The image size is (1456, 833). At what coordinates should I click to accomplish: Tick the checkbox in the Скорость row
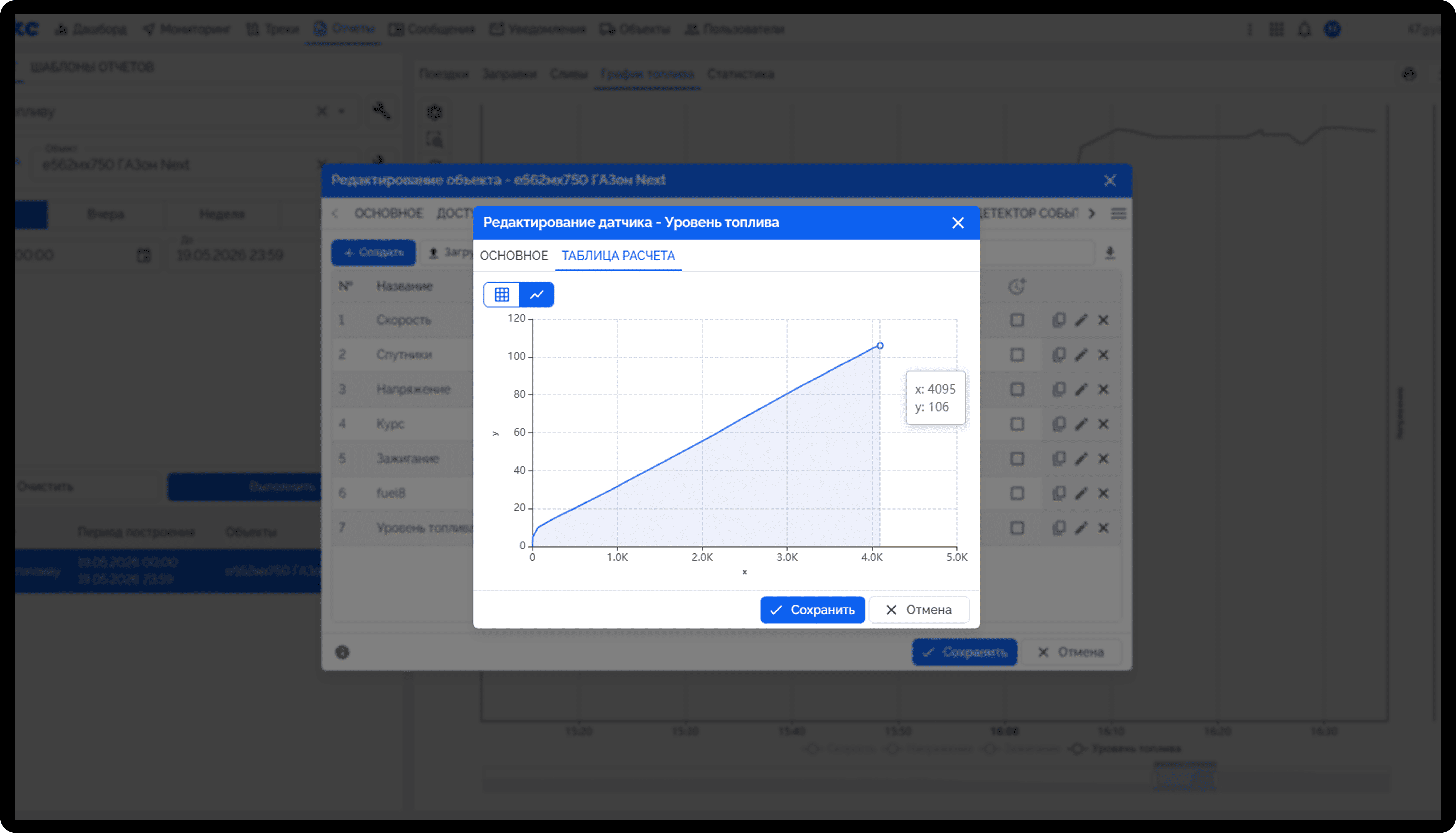[1017, 320]
